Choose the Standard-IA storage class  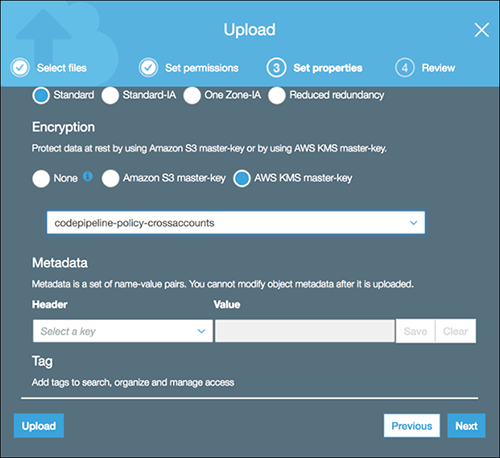click(x=110, y=96)
